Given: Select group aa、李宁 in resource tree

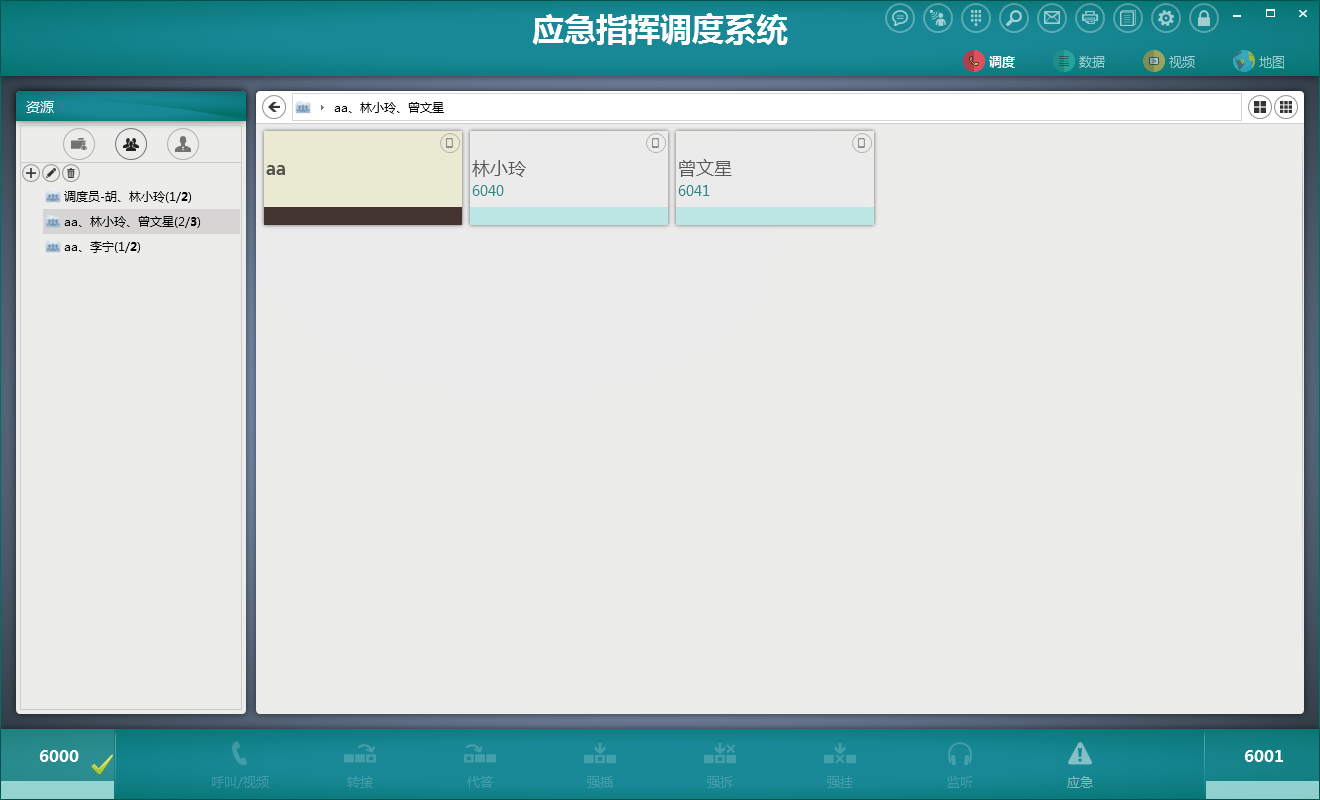Looking at the screenshot, I should coord(101,247).
